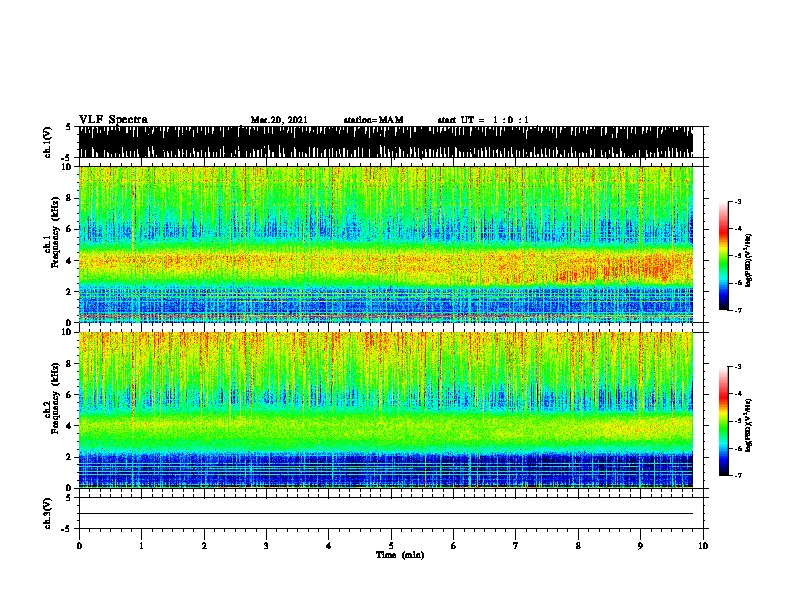Click the time axis tick label "3"
The image size is (792, 612).
(x=266, y=546)
